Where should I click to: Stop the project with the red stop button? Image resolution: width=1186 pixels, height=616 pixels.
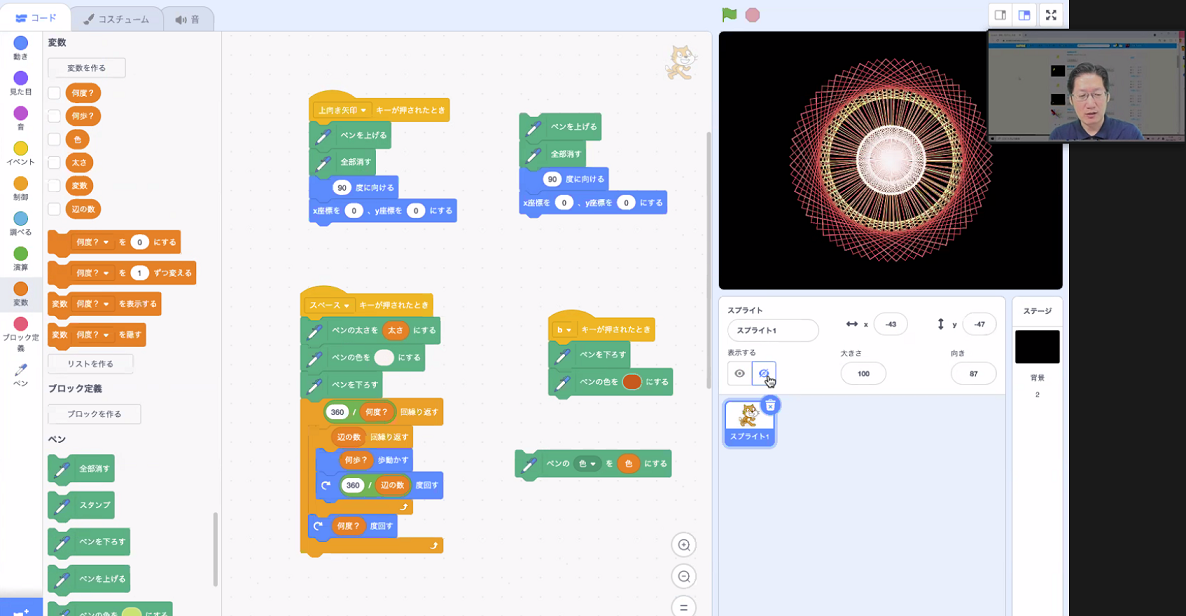tap(753, 15)
